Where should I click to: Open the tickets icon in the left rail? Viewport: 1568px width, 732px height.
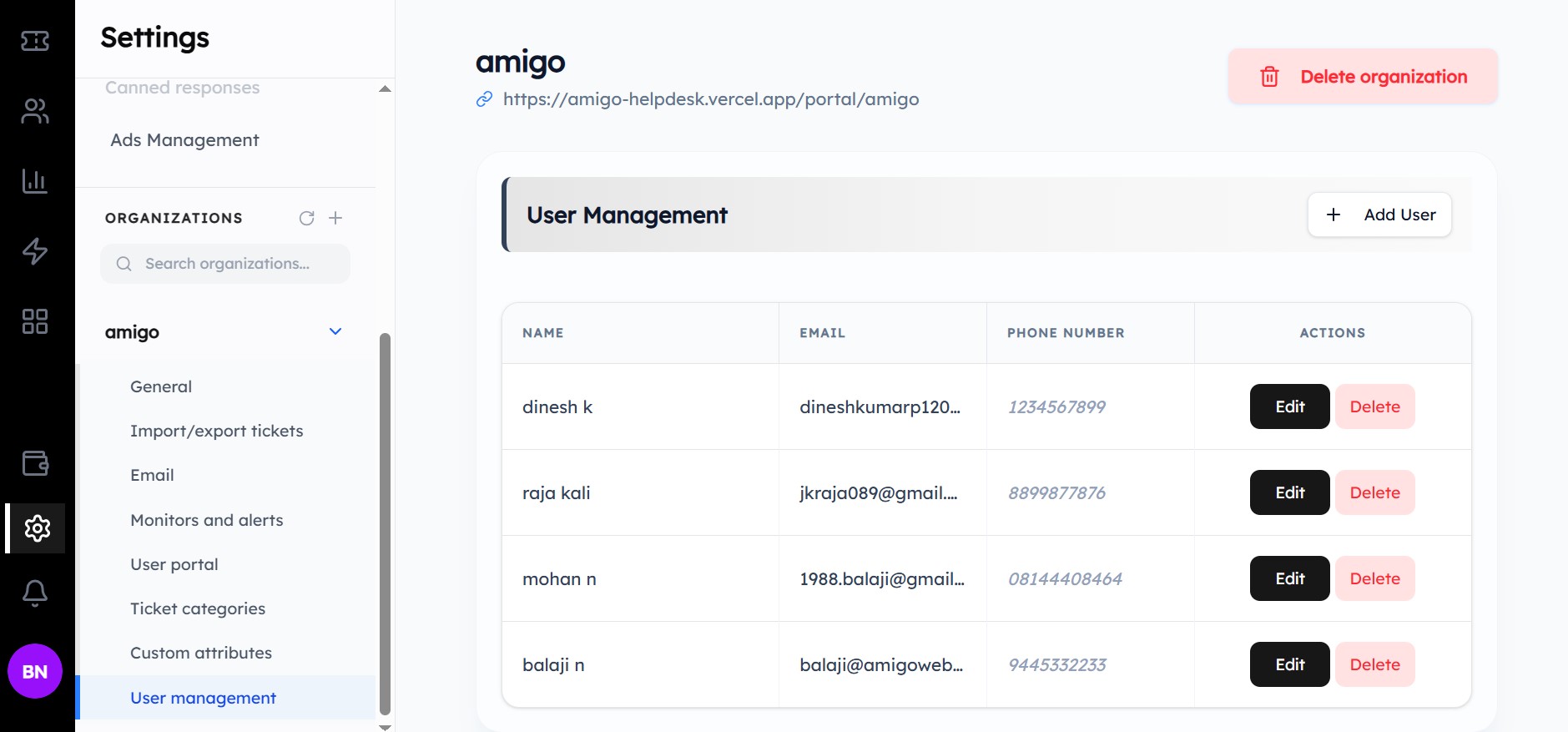pos(35,41)
